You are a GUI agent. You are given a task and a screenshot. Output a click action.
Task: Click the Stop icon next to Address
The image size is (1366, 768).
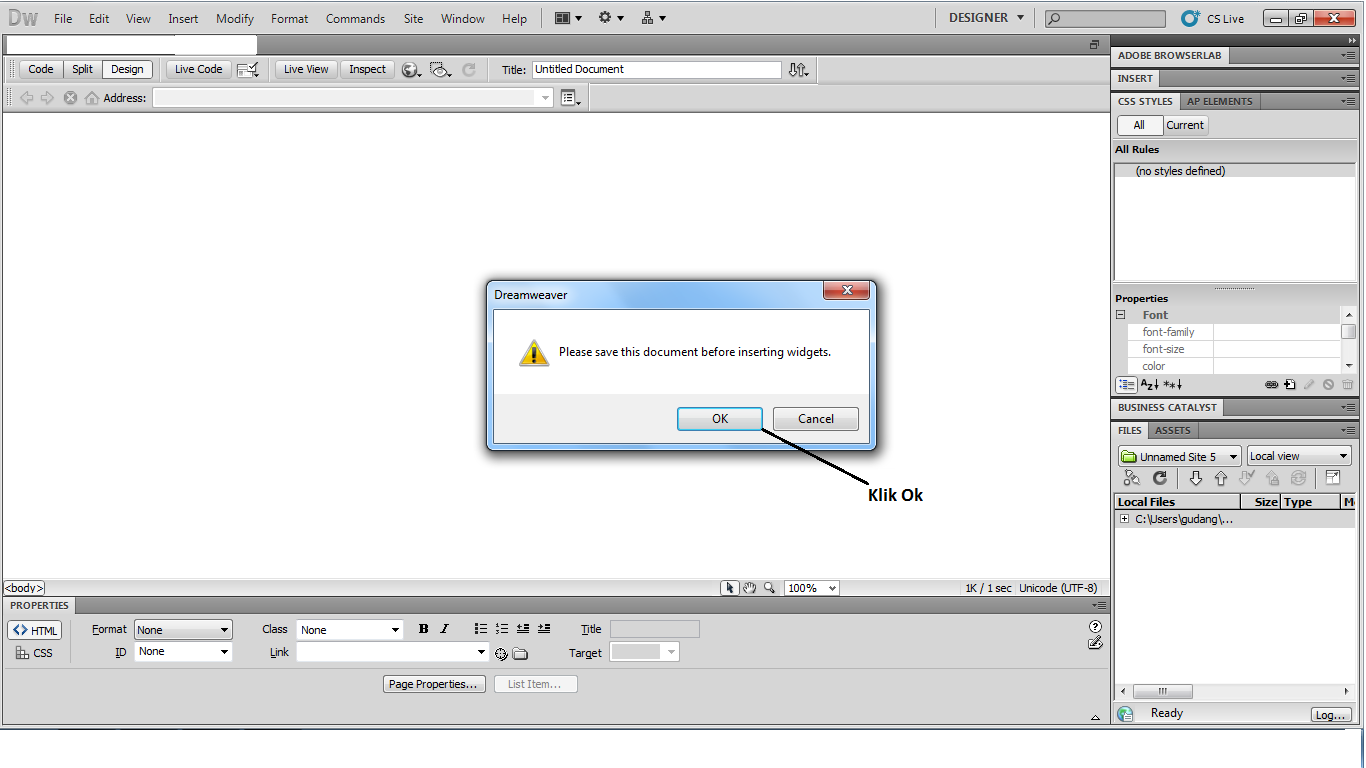[70, 98]
